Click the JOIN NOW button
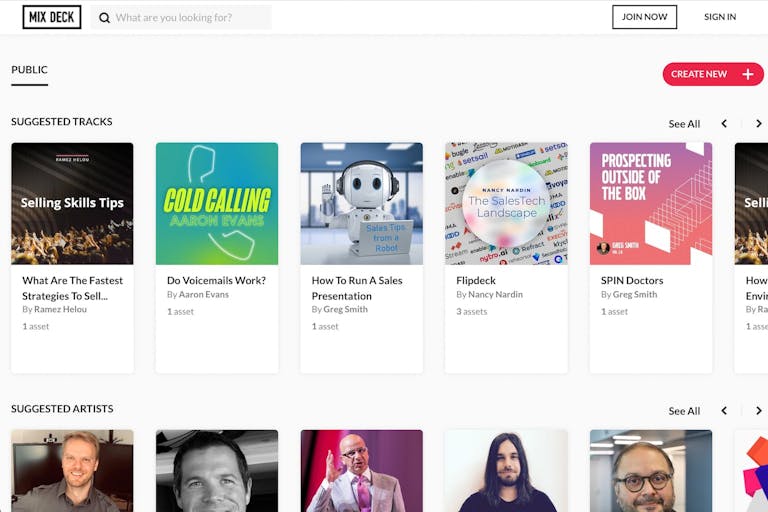 tap(644, 17)
